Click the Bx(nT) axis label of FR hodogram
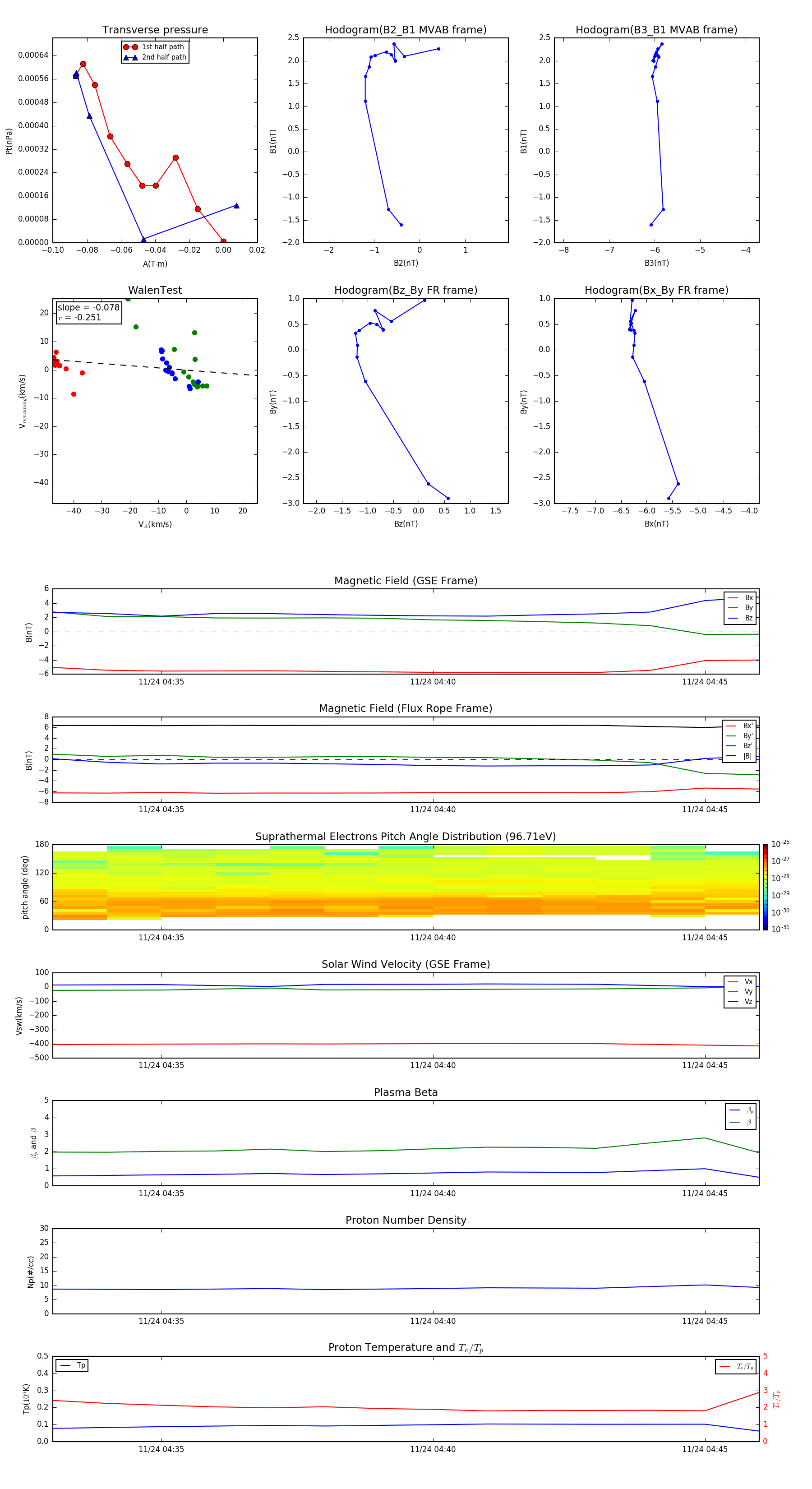This screenshot has width=812, height=1489. (x=656, y=524)
